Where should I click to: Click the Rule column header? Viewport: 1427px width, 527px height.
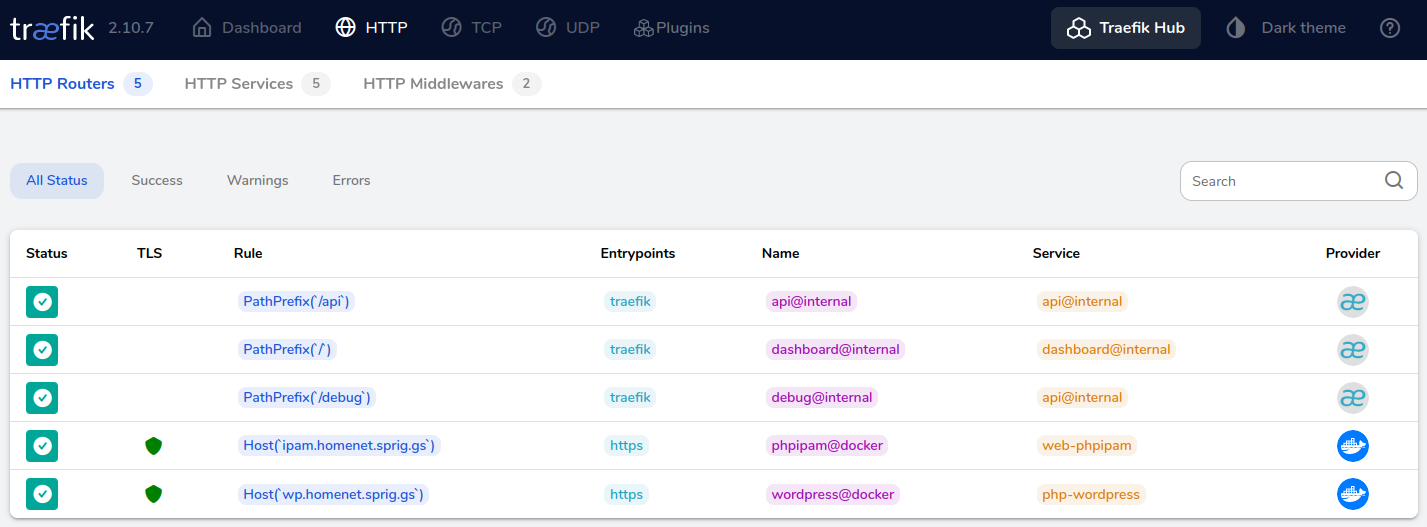248,253
